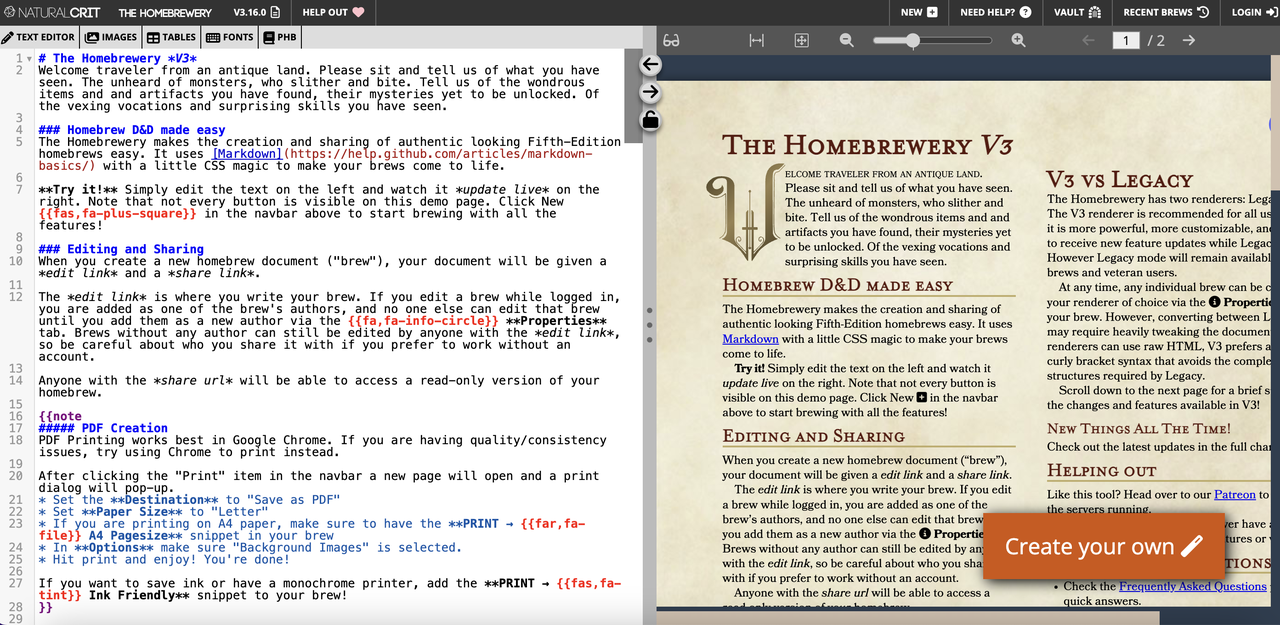Click the Vault dungeon icon
The image size is (1280, 625).
tap(1094, 12)
